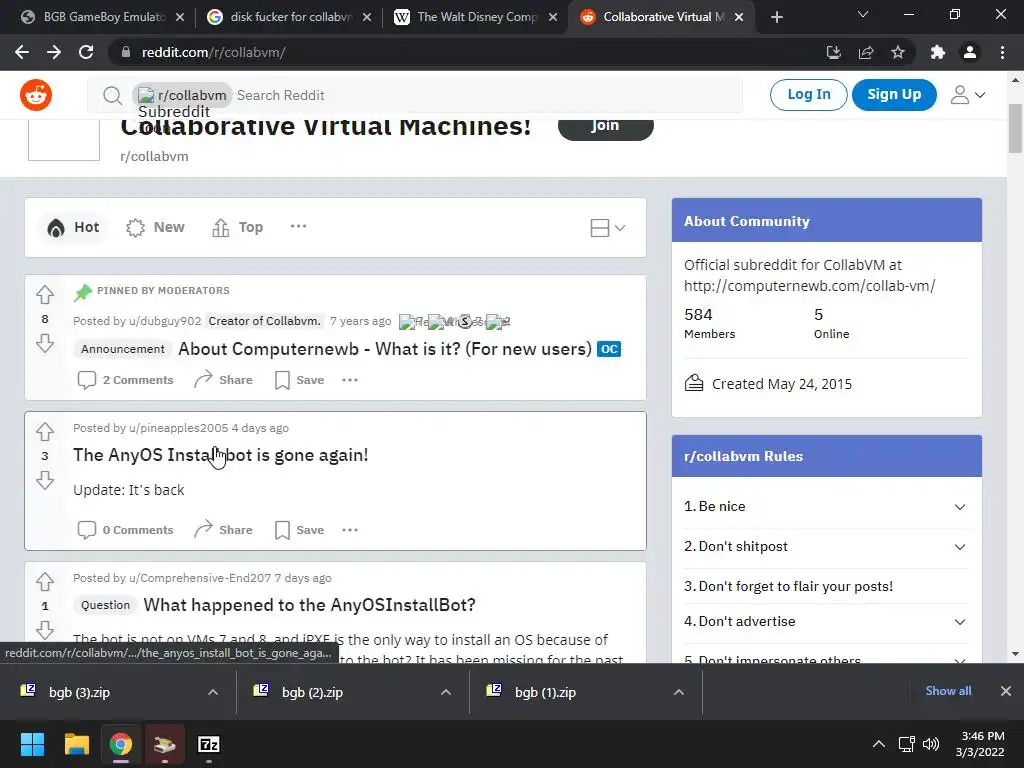Open options for the bgb (1).zip download
Screen dimensions: 1024x768
click(x=679, y=692)
